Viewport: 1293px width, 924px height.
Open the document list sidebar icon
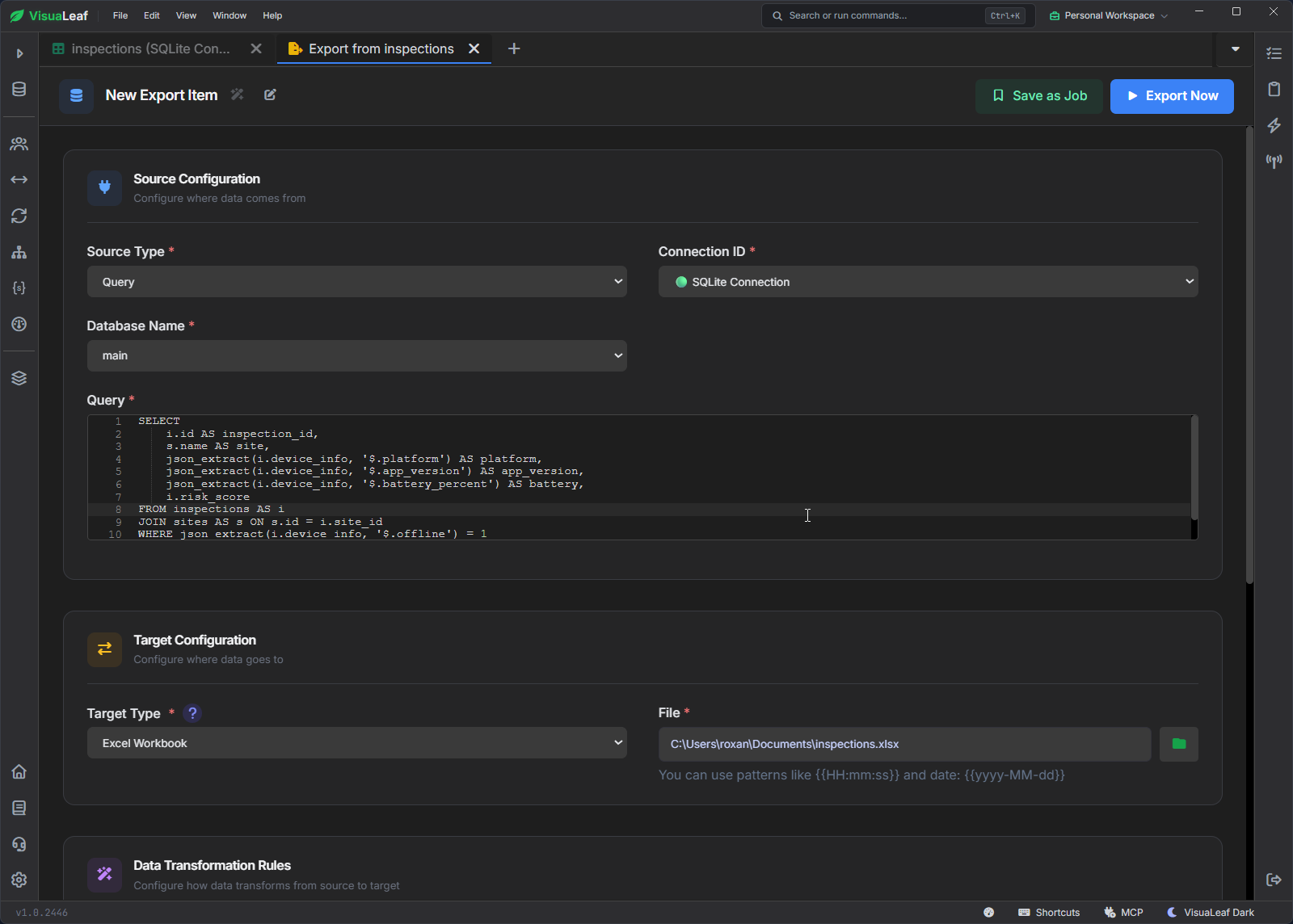[x=19, y=808]
